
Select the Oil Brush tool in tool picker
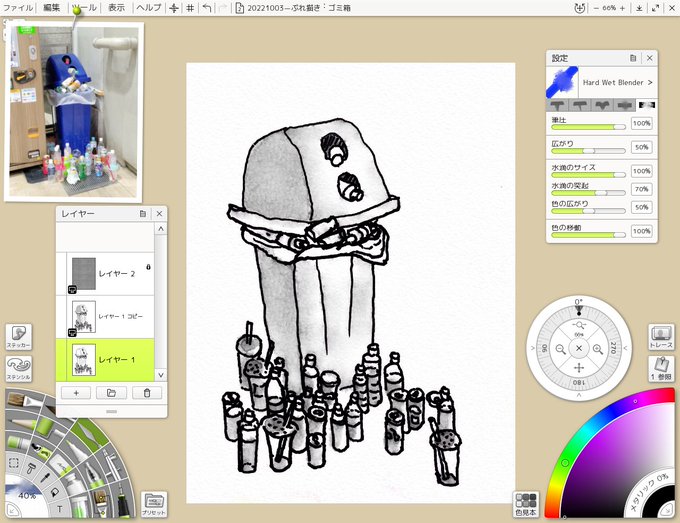click(25, 399)
